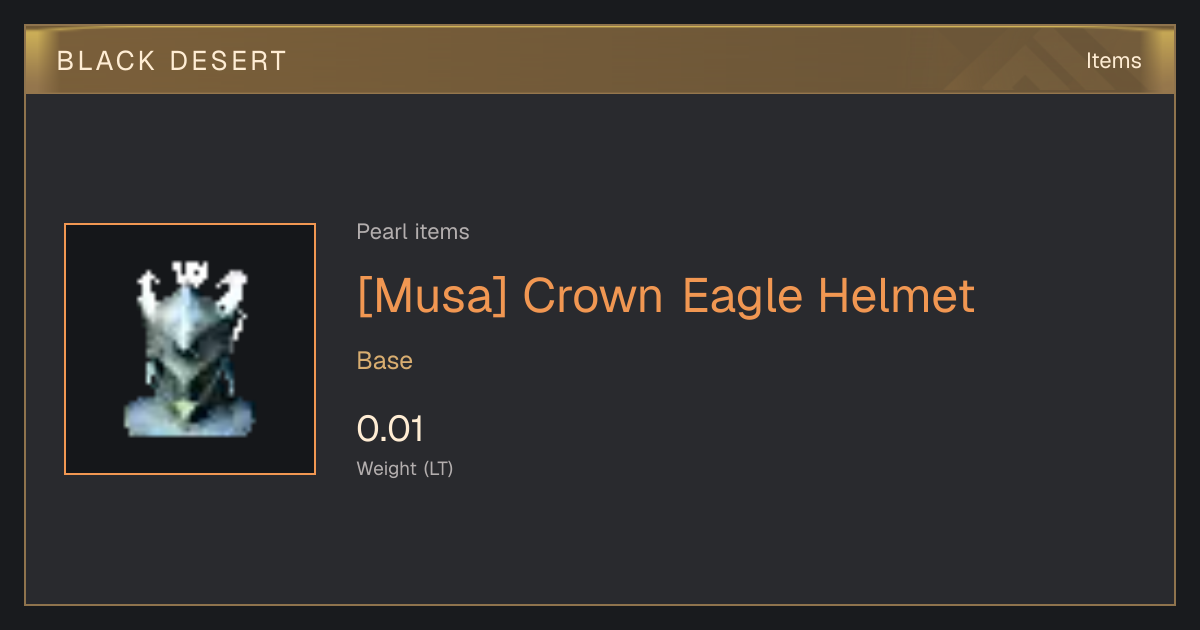The width and height of the screenshot is (1200, 630).
Task: Click the Crown Eagle Helmet item icon
Action: tap(190, 349)
